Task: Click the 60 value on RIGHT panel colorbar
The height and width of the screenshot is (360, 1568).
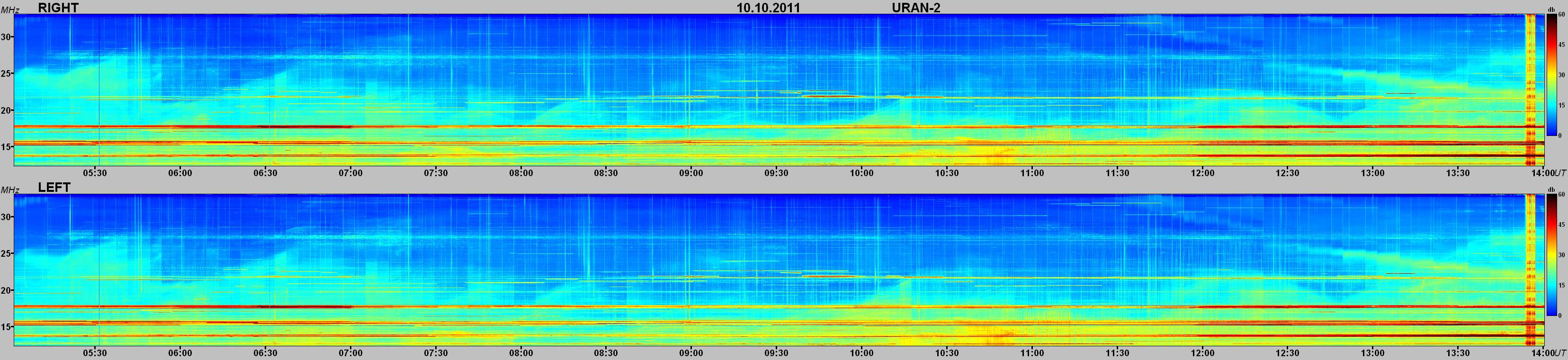Action: click(x=1562, y=16)
